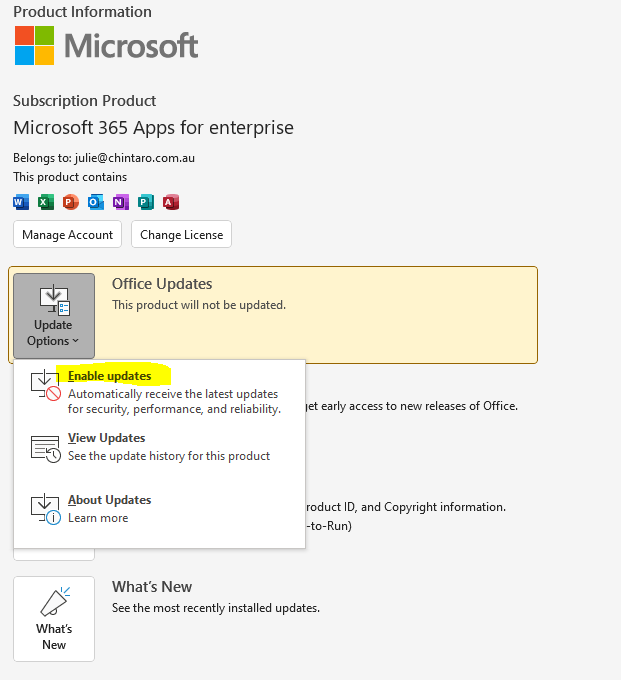Click 'See the most recently installed updates.'
Image resolution: width=621 pixels, height=680 pixels.
coord(216,608)
